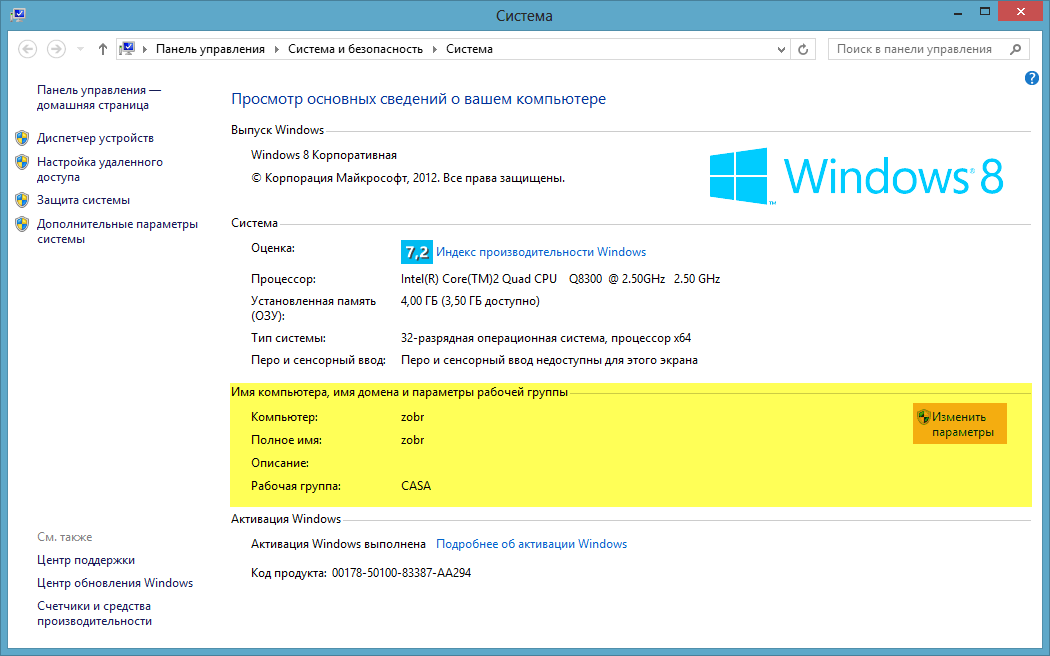Refresh the System page
Screen dimensions: 1050x656
point(803,50)
